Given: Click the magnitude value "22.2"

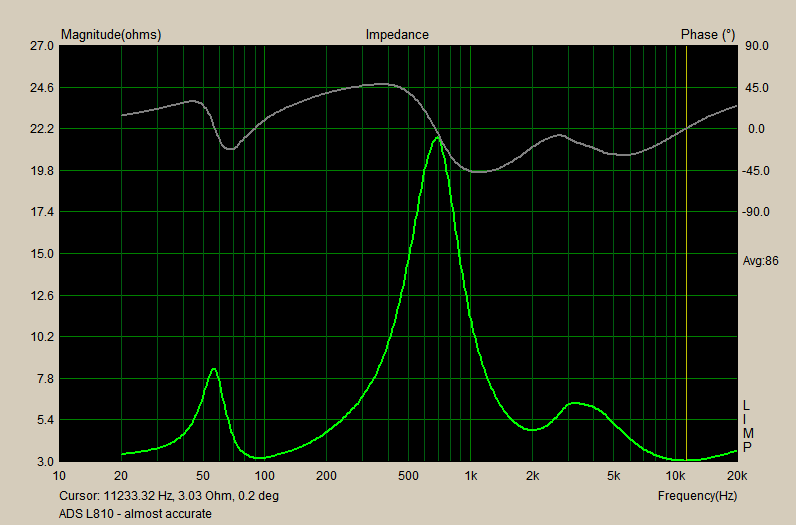Looking at the screenshot, I should (x=42, y=129).
